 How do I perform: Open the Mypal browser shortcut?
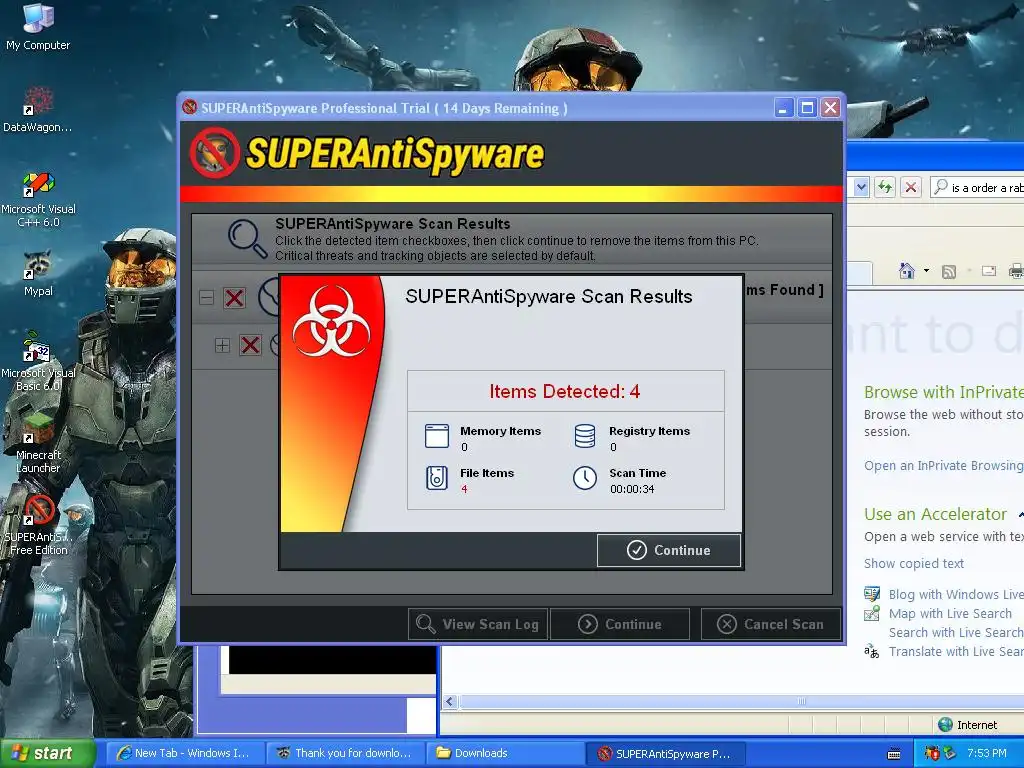[x=38, y=274]
